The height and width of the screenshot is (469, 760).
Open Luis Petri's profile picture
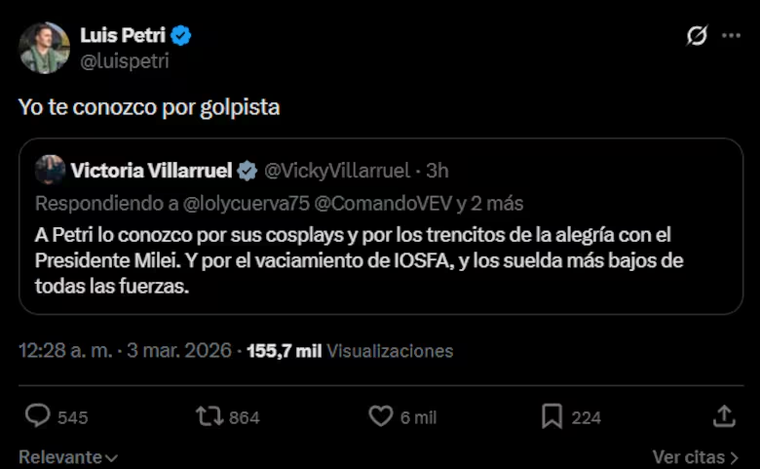coord(44,47)
